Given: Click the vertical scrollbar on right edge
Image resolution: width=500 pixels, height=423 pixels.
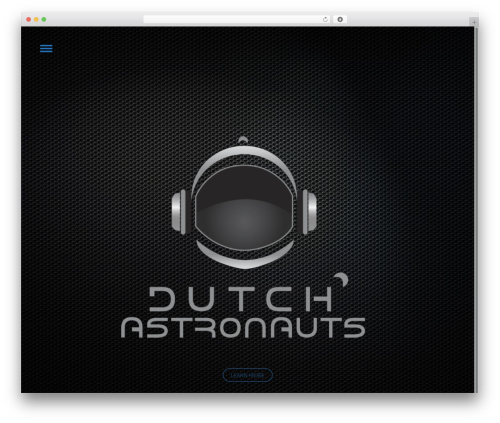Looking at the screenshot, I should click(x=476, y=210).
